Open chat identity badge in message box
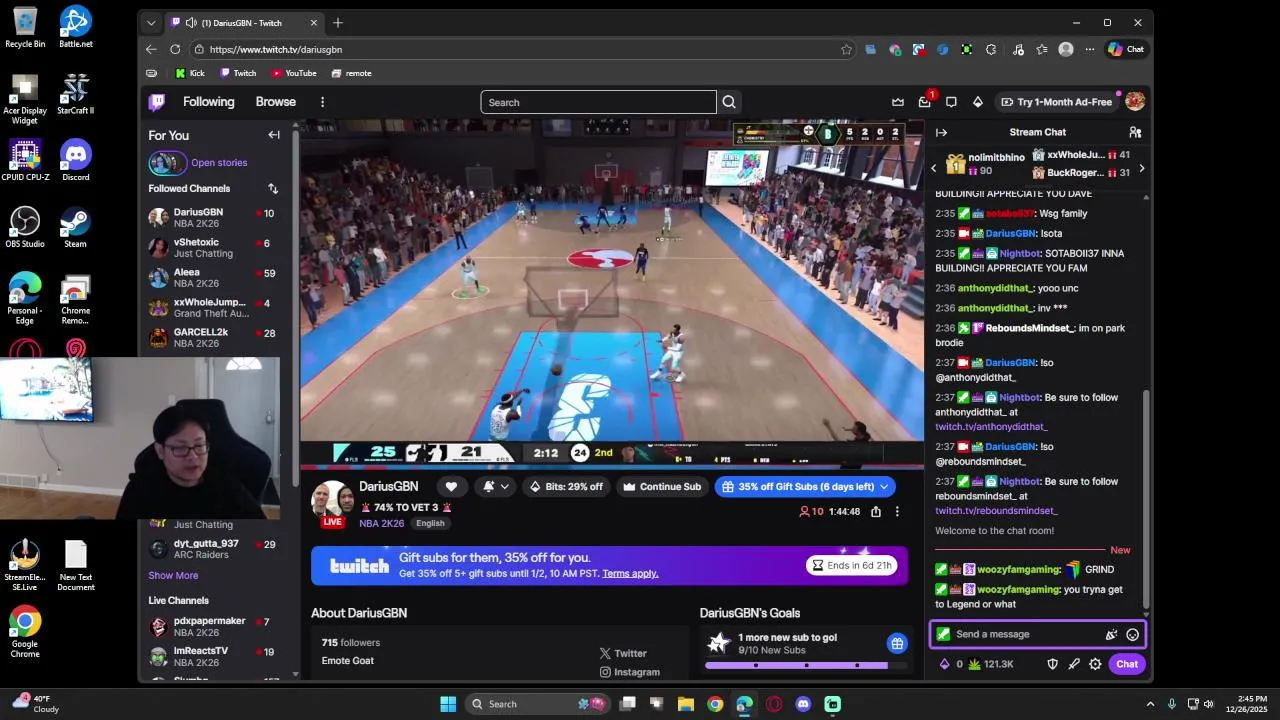The width and height of the screenshot is (1280, 720). 943,634
